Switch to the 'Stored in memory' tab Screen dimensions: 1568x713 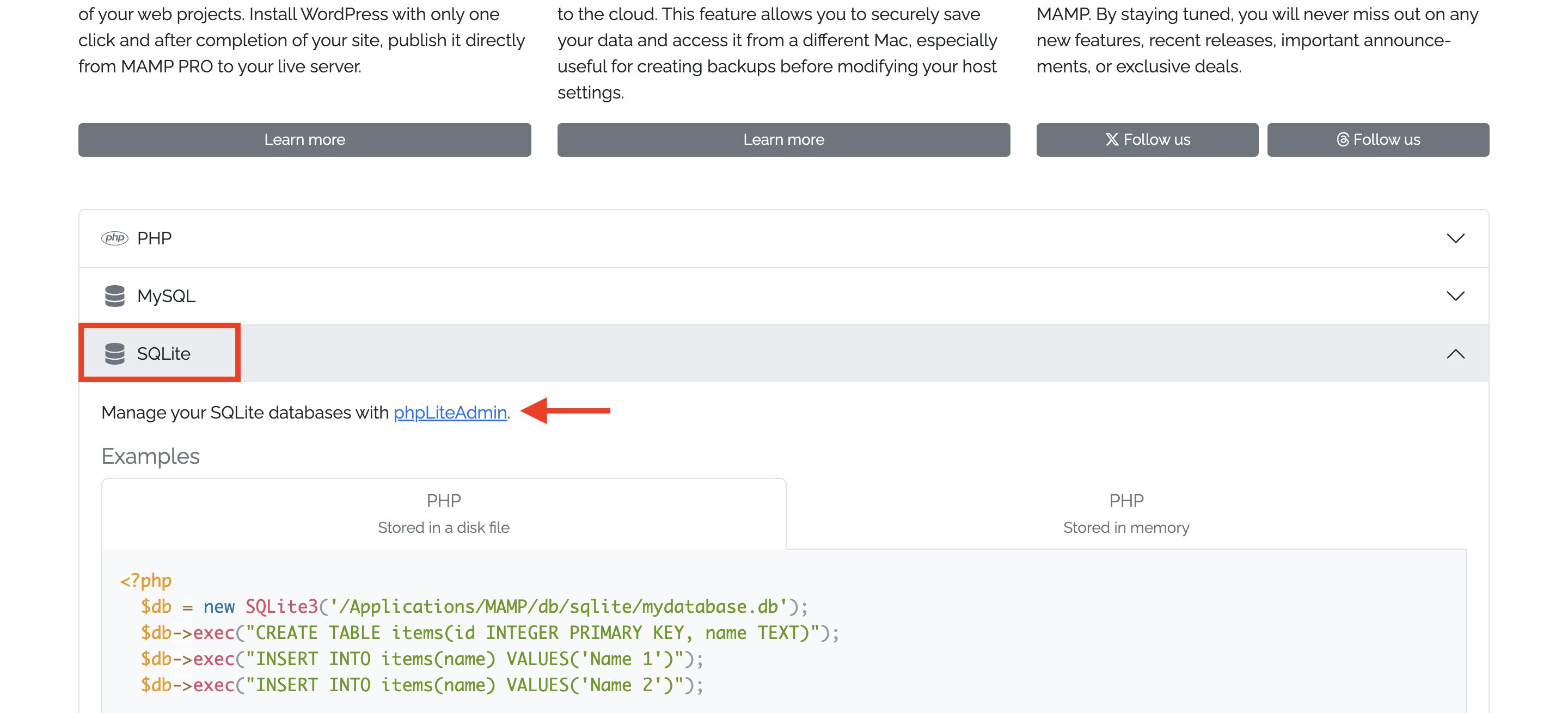click(x=1126, y=513)
